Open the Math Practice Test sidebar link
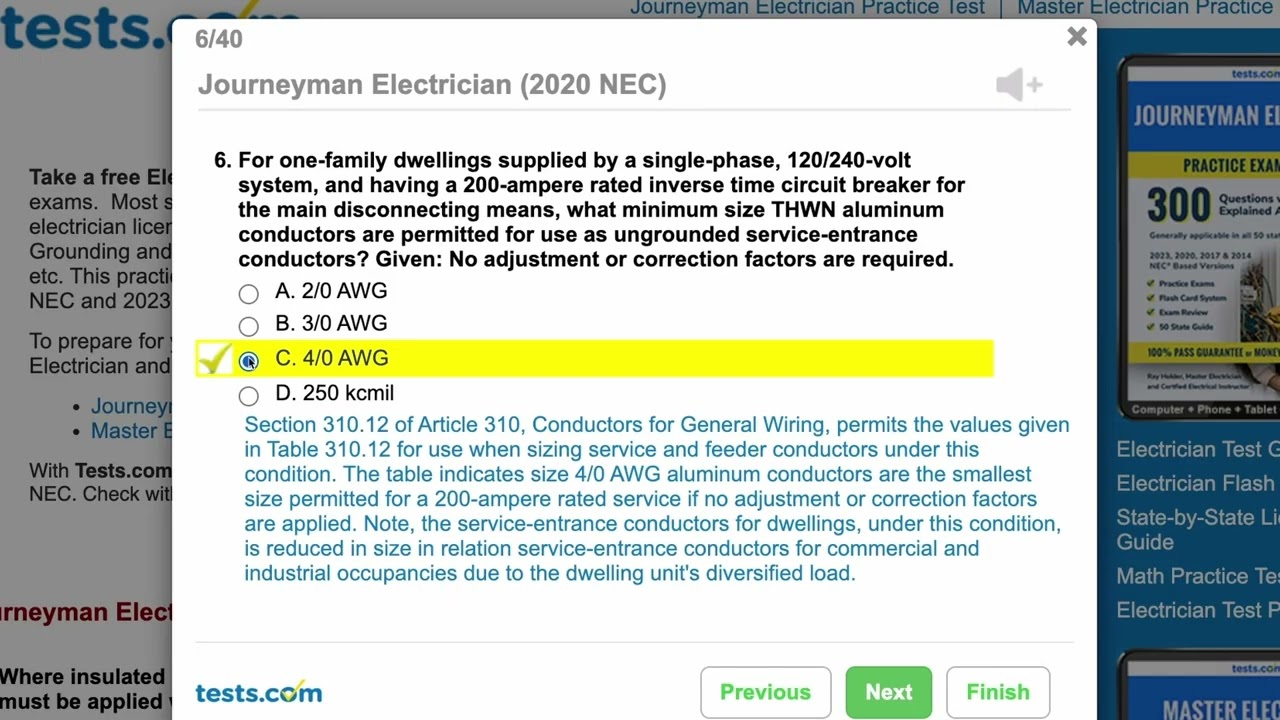The height and width of the screenshot is (720, 1280). pyautogui.click(x=1197, y=576)
